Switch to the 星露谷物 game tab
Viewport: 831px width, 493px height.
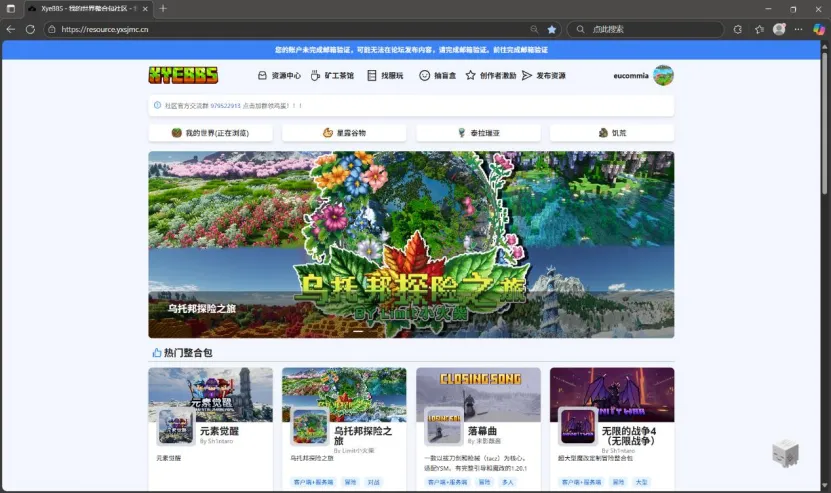(344, 132)
